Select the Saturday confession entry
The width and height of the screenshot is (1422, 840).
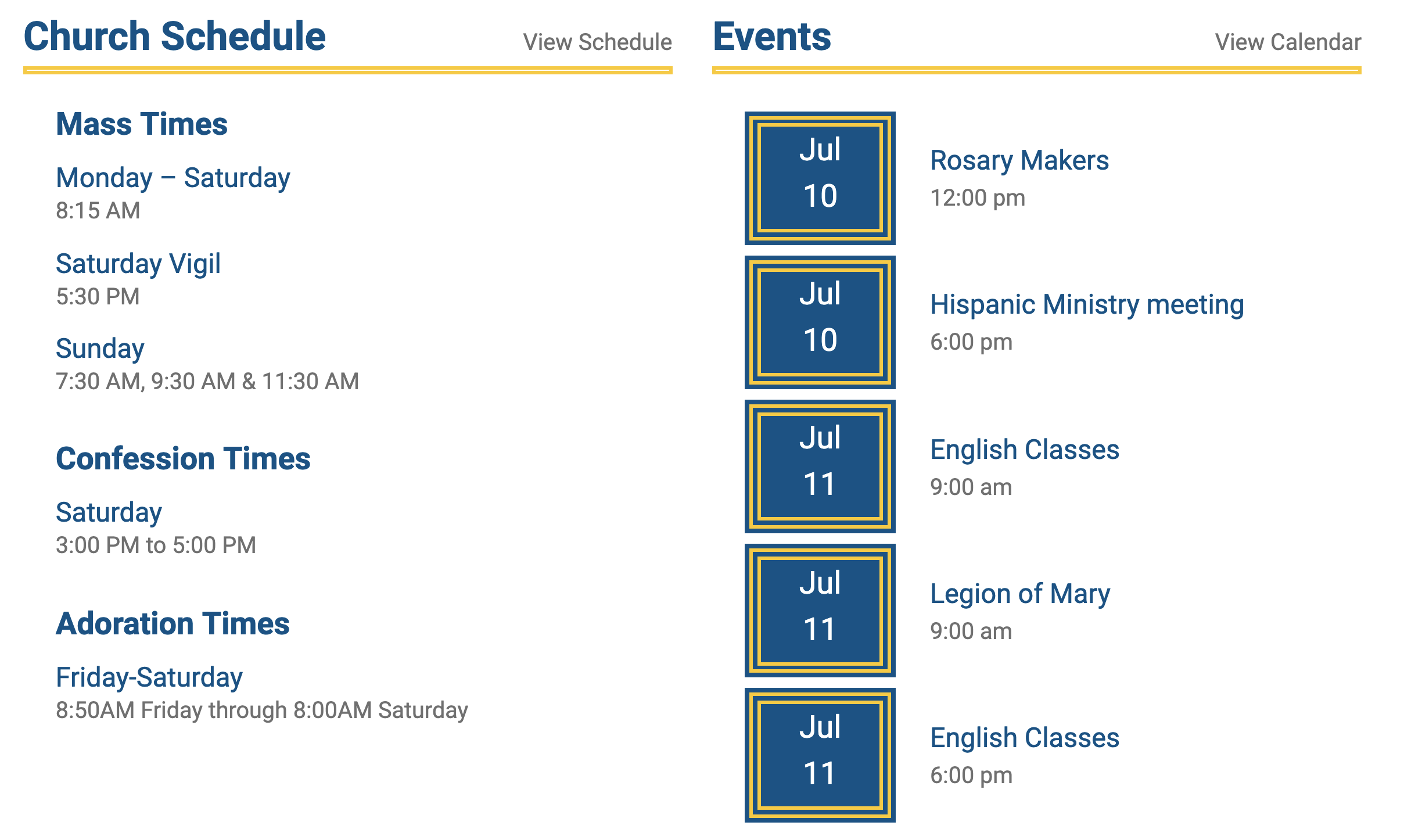(109, 513)
